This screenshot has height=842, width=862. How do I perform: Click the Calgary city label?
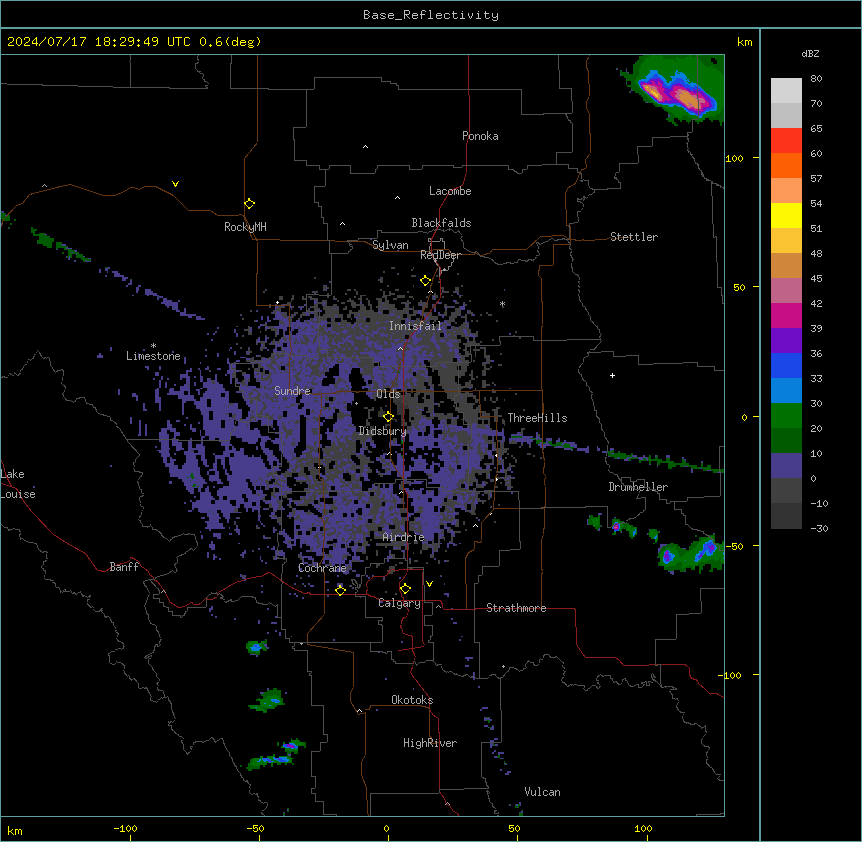tap(399, 603)
